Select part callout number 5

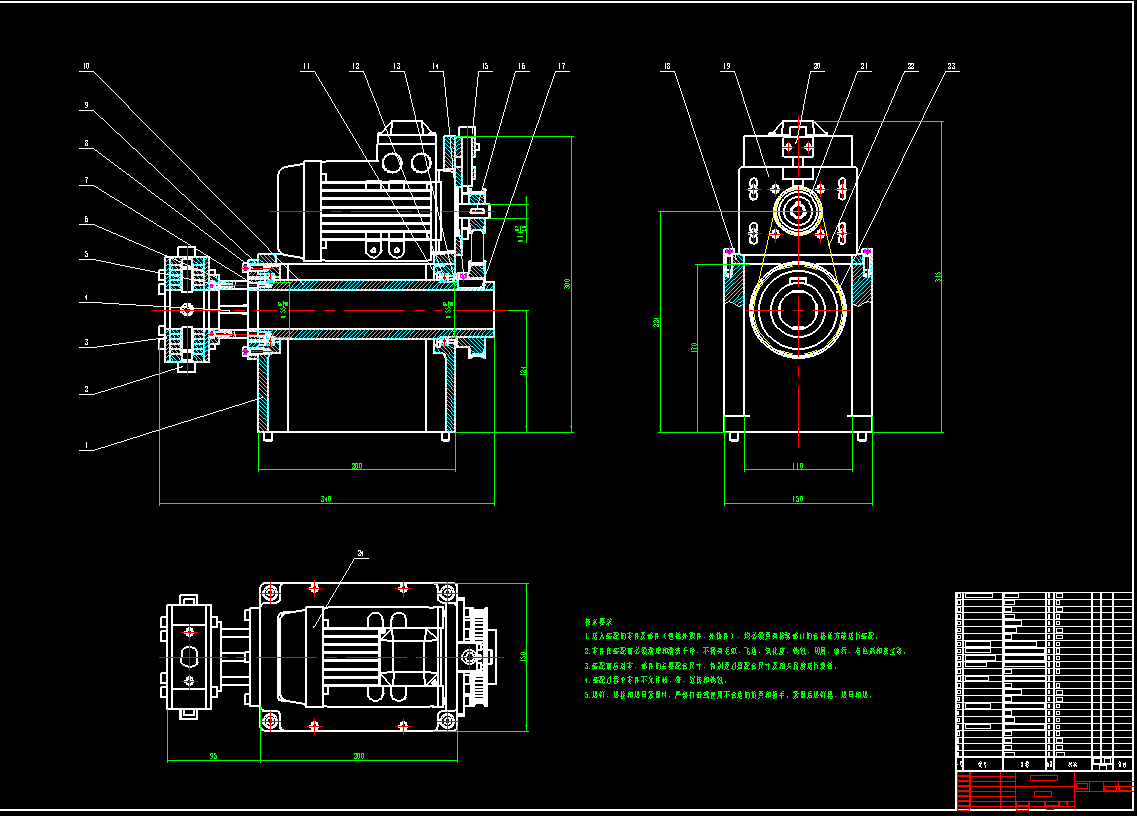pos(86,255)
